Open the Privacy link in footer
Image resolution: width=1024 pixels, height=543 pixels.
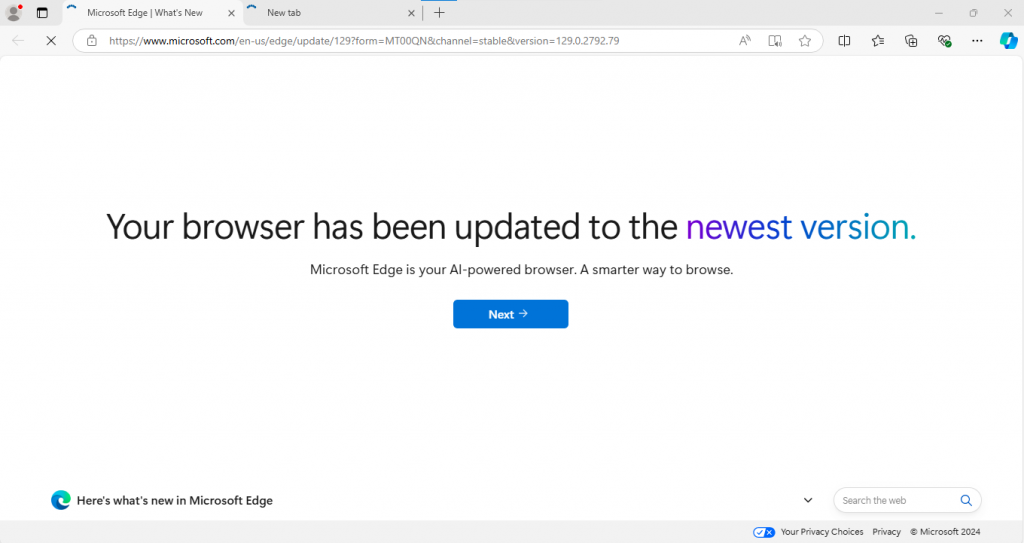point(886,532)
